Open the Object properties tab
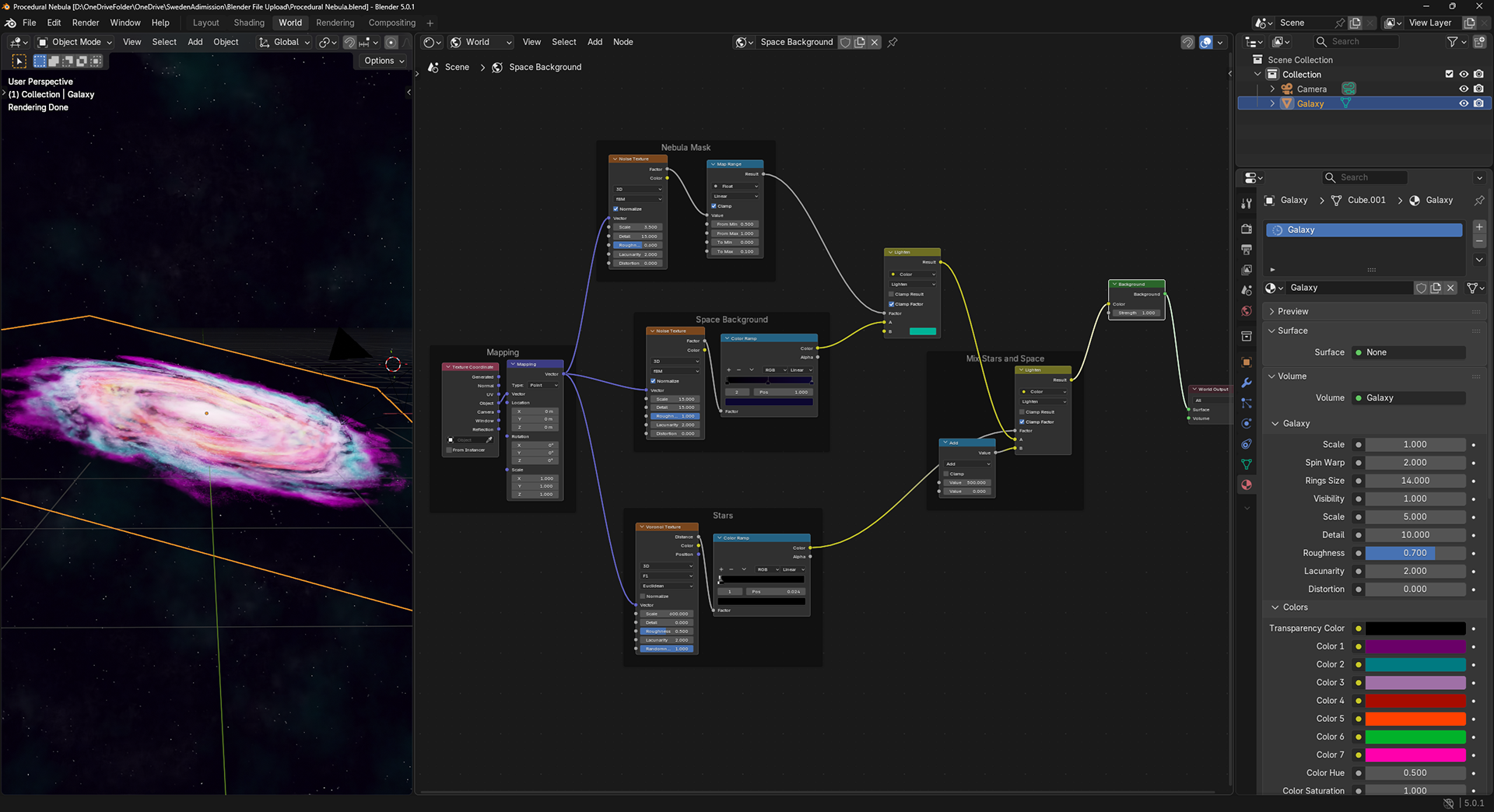The height and width of the screenshot is (812, 1494). click(x=1247, y=362)
